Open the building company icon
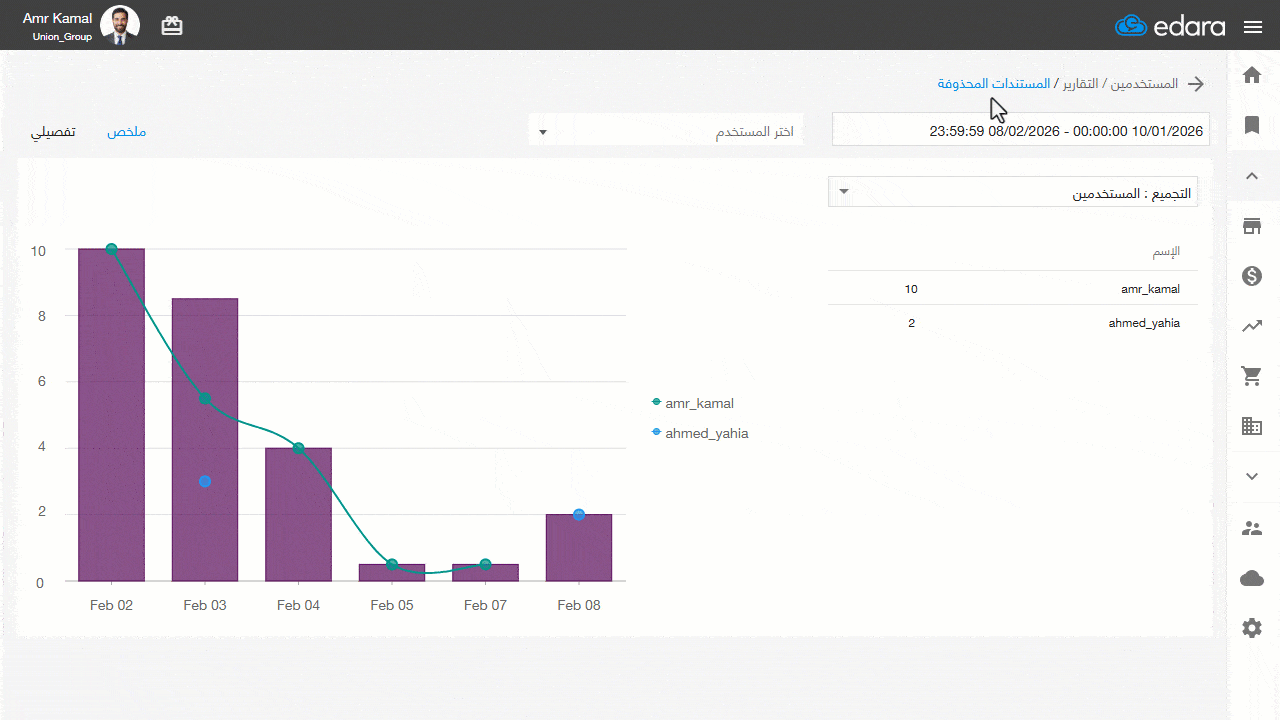The image size is (1280, 720). click(1251, 426)
